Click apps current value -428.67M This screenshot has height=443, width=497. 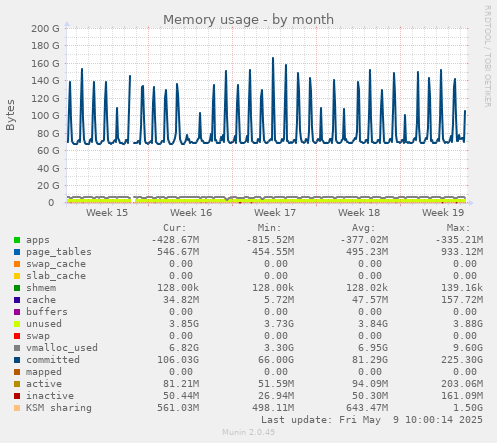(175, 240)
